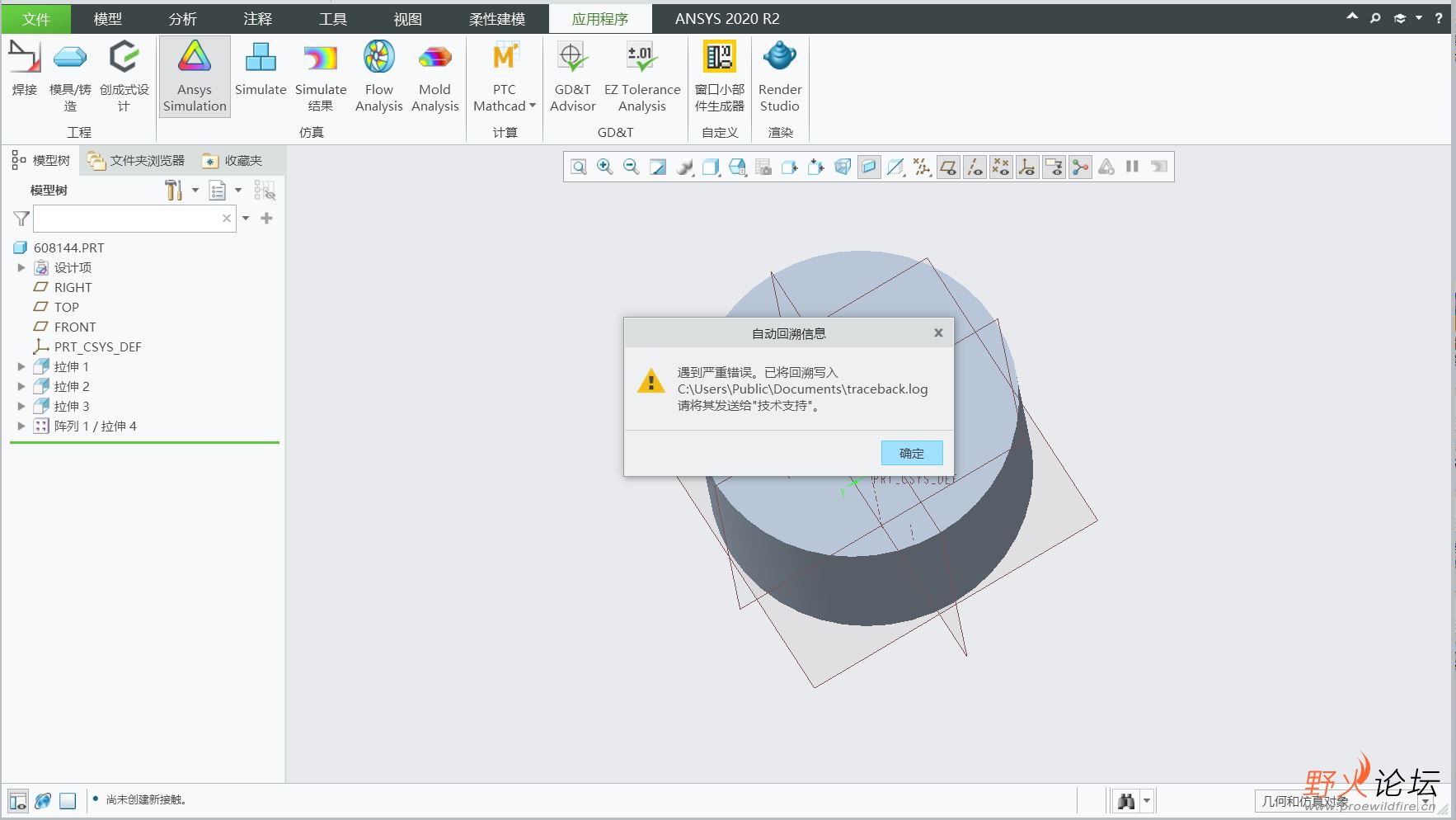This screenshot has height=820, width=1456.
Task: Click the Repaint icon
Action: 658,167
